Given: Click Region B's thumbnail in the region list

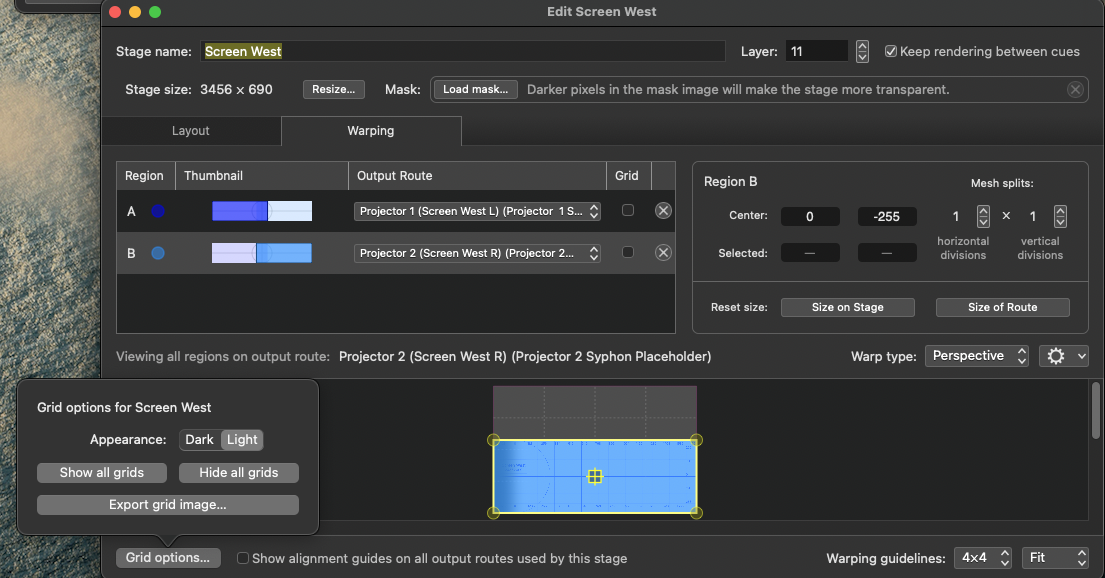Looking at the screenshot, I should point(260,252).
